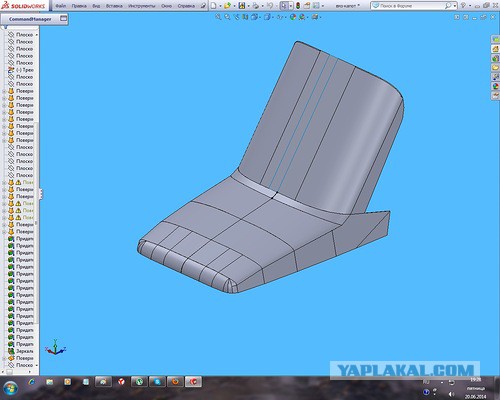Click the document title вго-капот
Viewport: 500px width, 400px height.
click(x=348, y=6)
